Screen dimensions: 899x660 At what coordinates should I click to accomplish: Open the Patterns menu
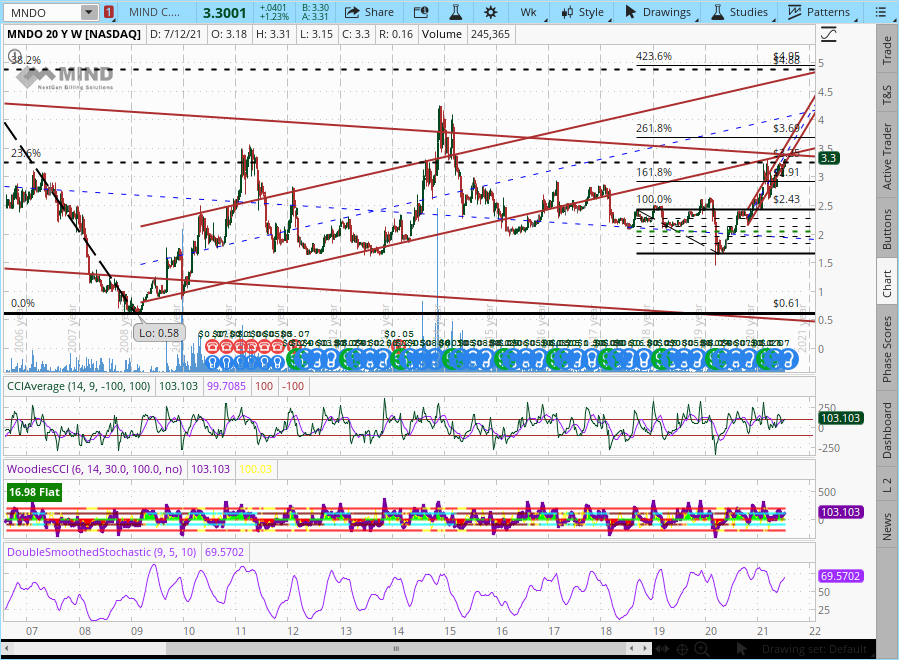tap(819, 12)
